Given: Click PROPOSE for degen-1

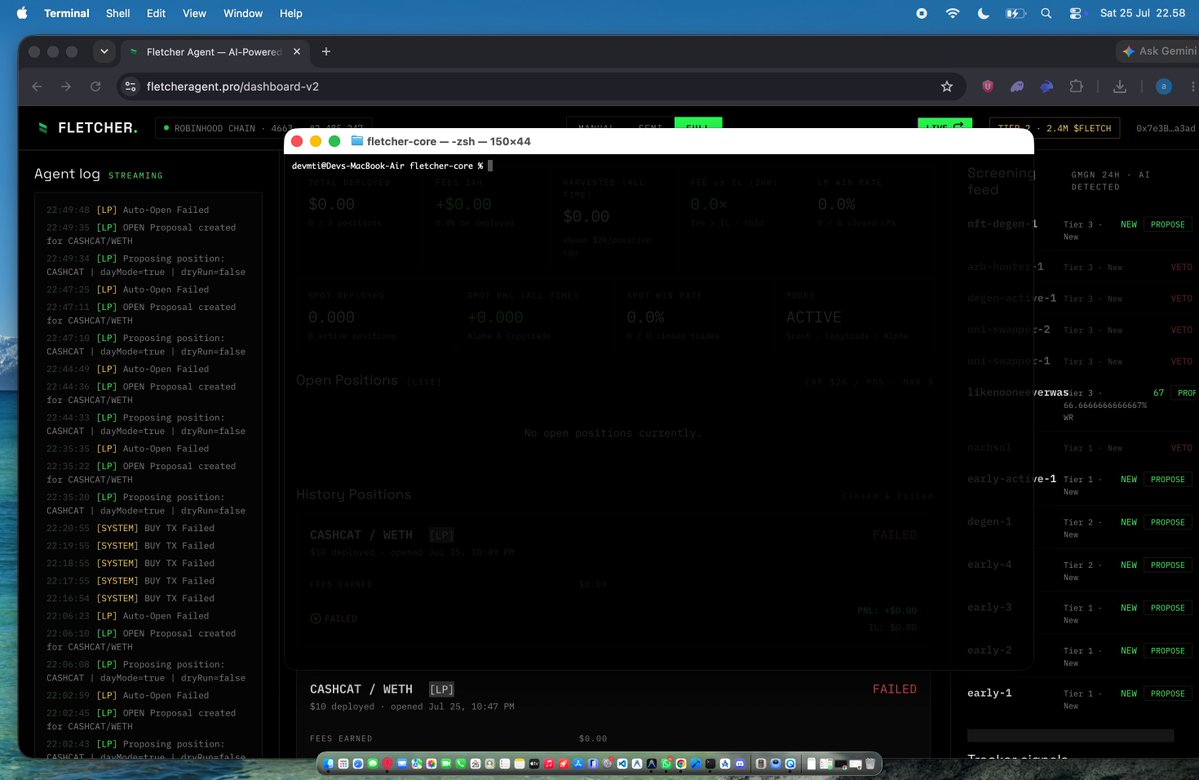Looking at the screenshot, I should (x=1168, y=522).
